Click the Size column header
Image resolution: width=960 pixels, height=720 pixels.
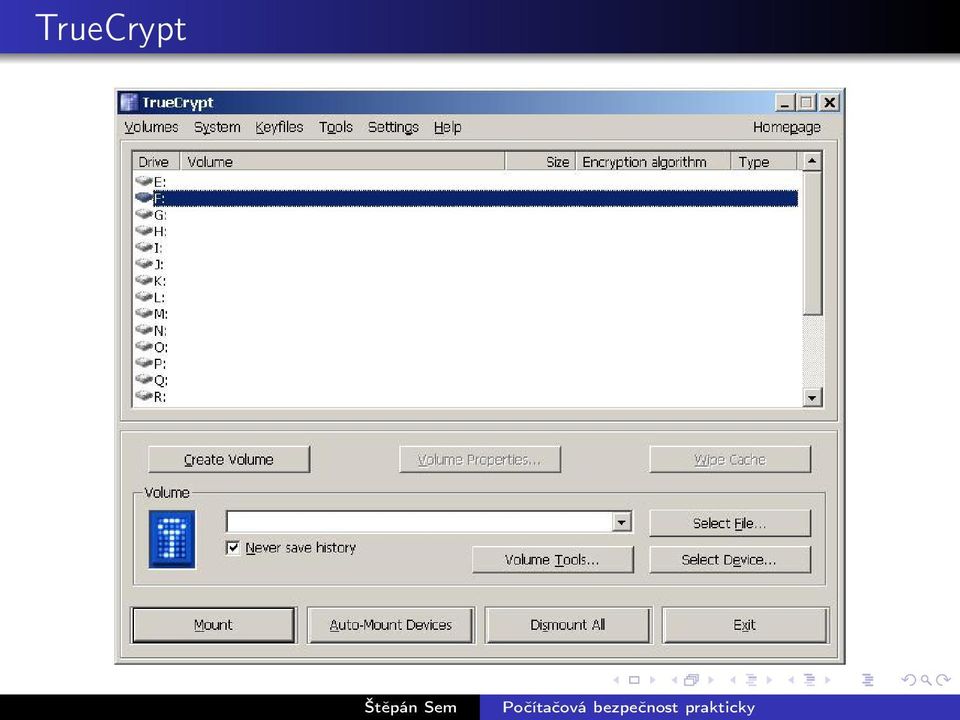coord(540,162)
